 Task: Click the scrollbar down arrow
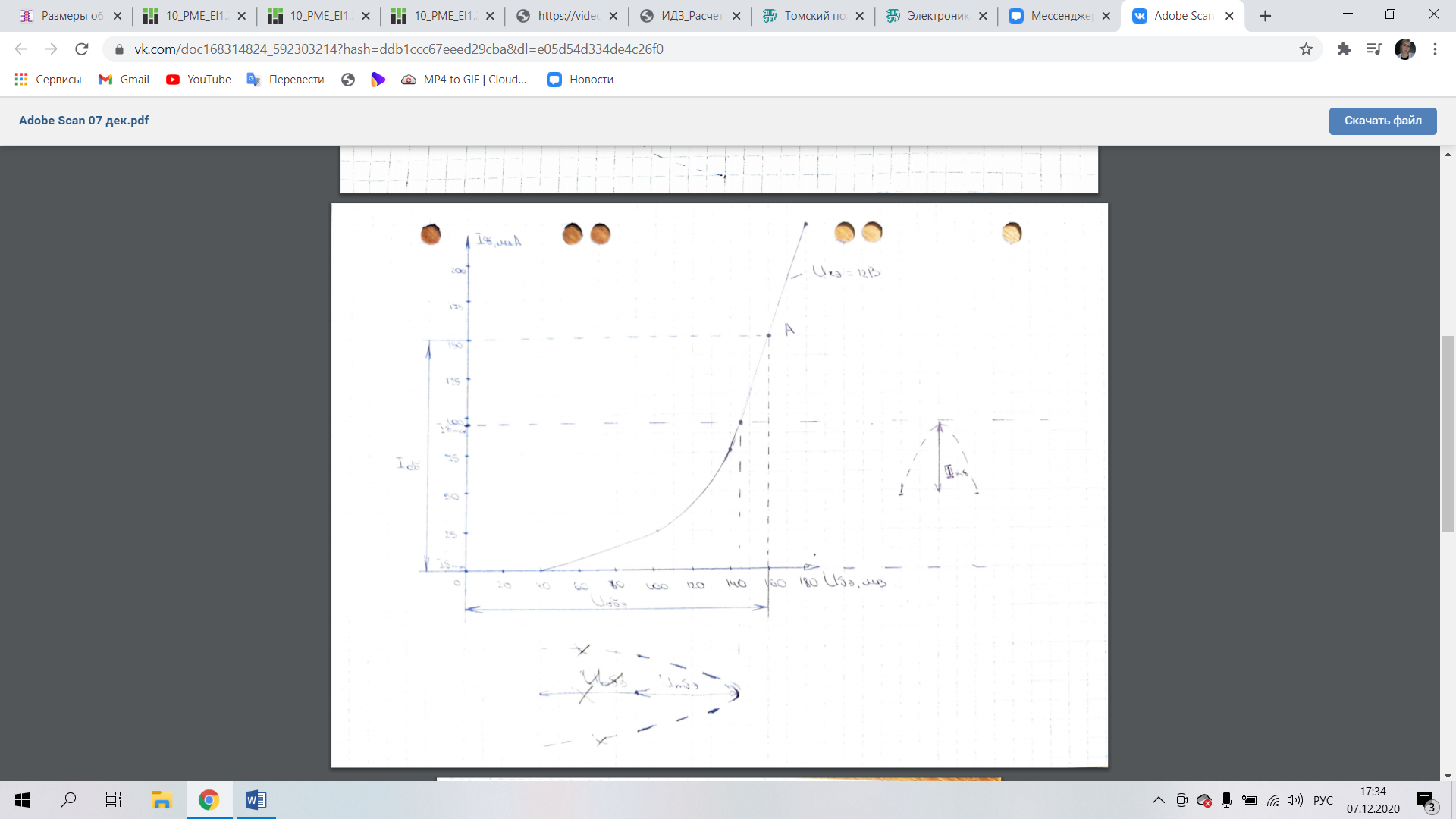click(1448, 775)
